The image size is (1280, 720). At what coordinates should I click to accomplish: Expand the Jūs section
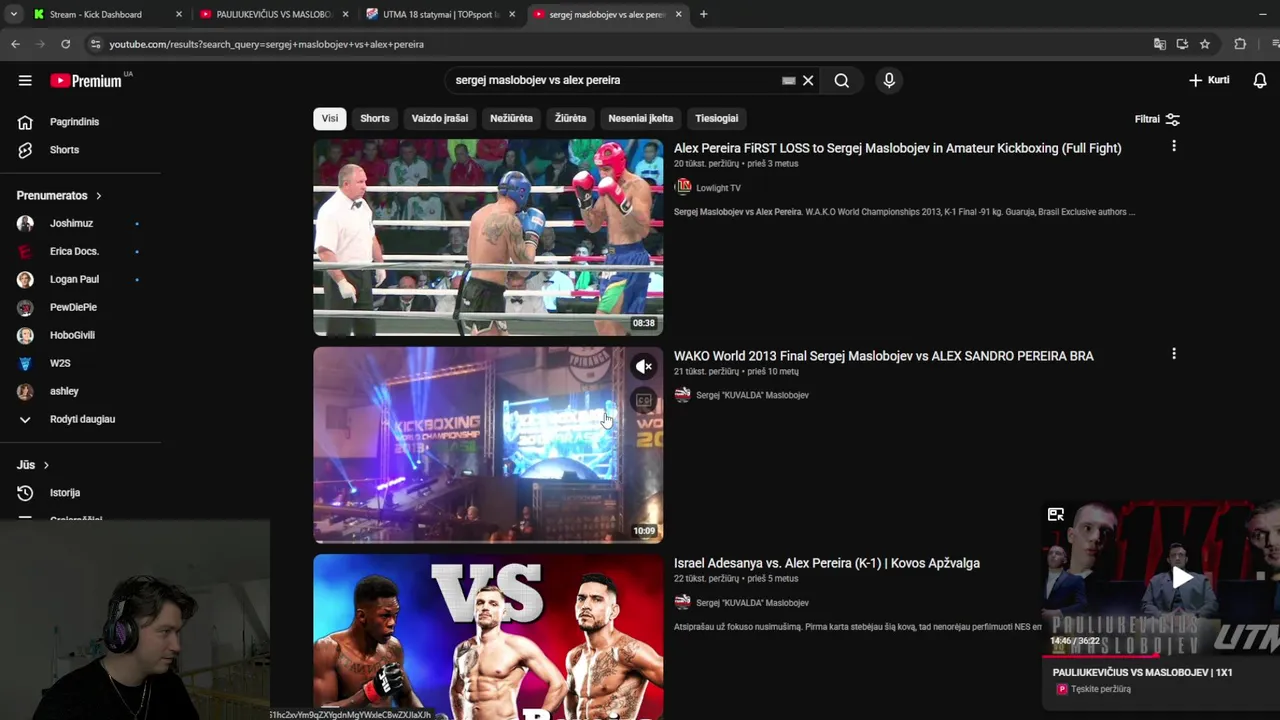33,465
